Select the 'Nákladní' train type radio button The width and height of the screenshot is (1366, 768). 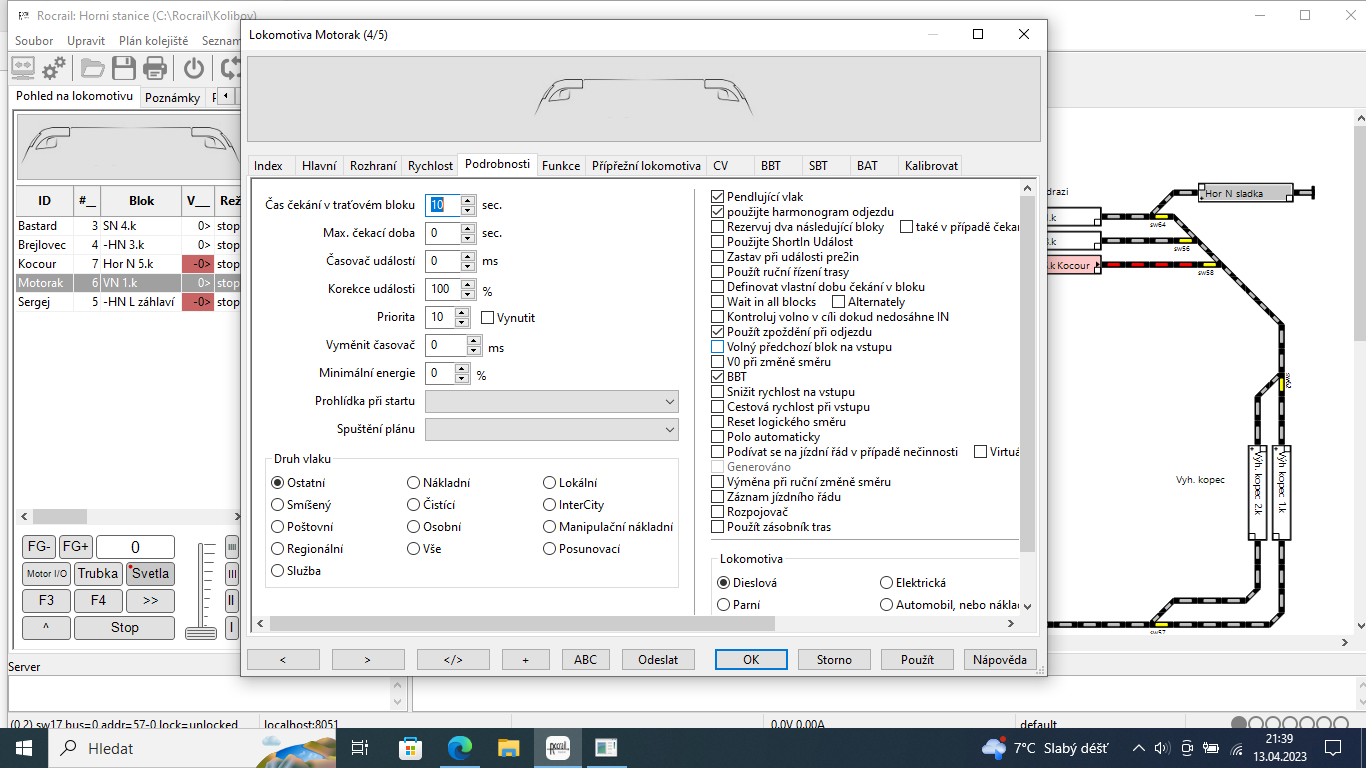tap(414, 483)
